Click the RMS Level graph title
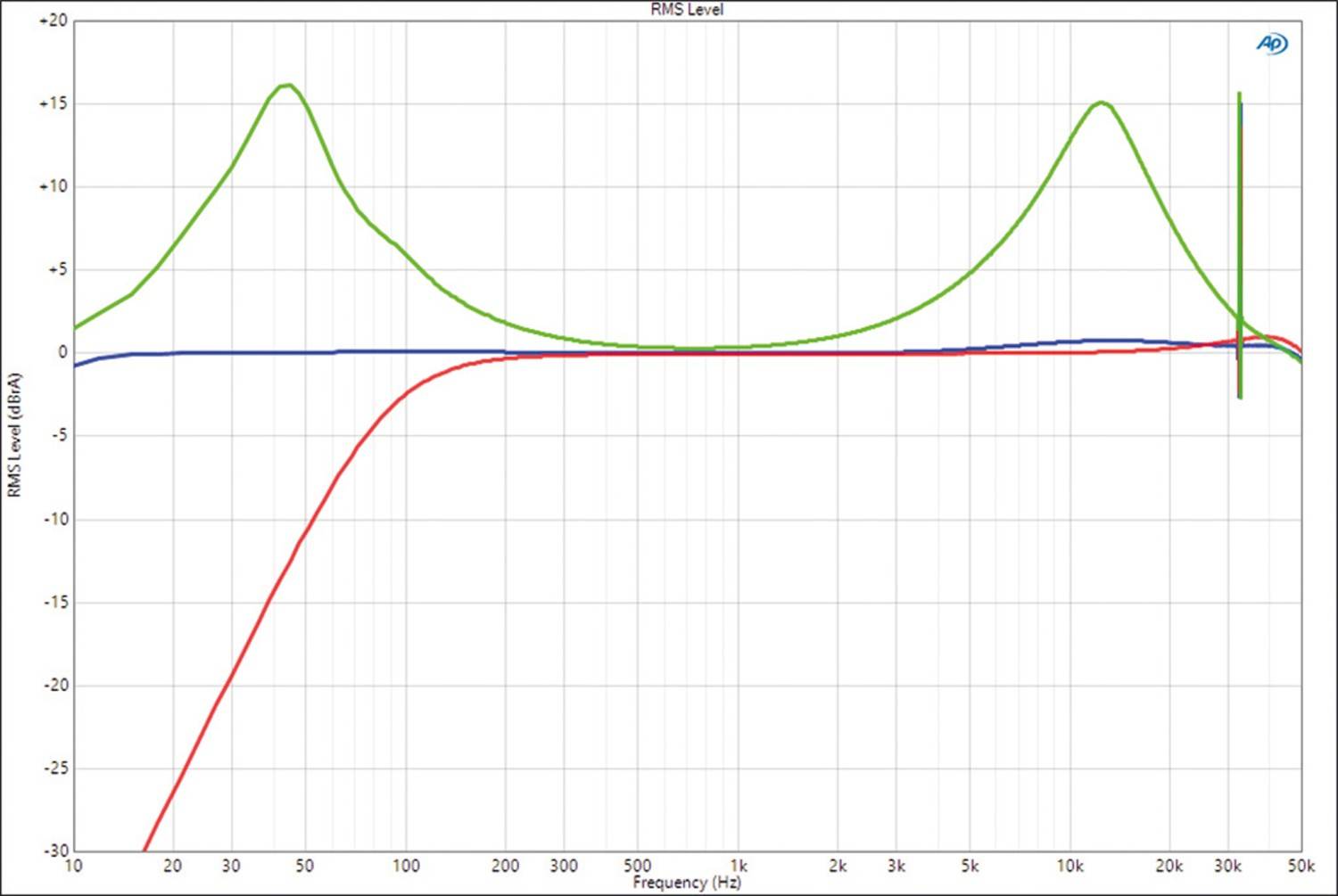Image resolution: width=1338 pixels, height=896 pixels. [x=687, y=9]
